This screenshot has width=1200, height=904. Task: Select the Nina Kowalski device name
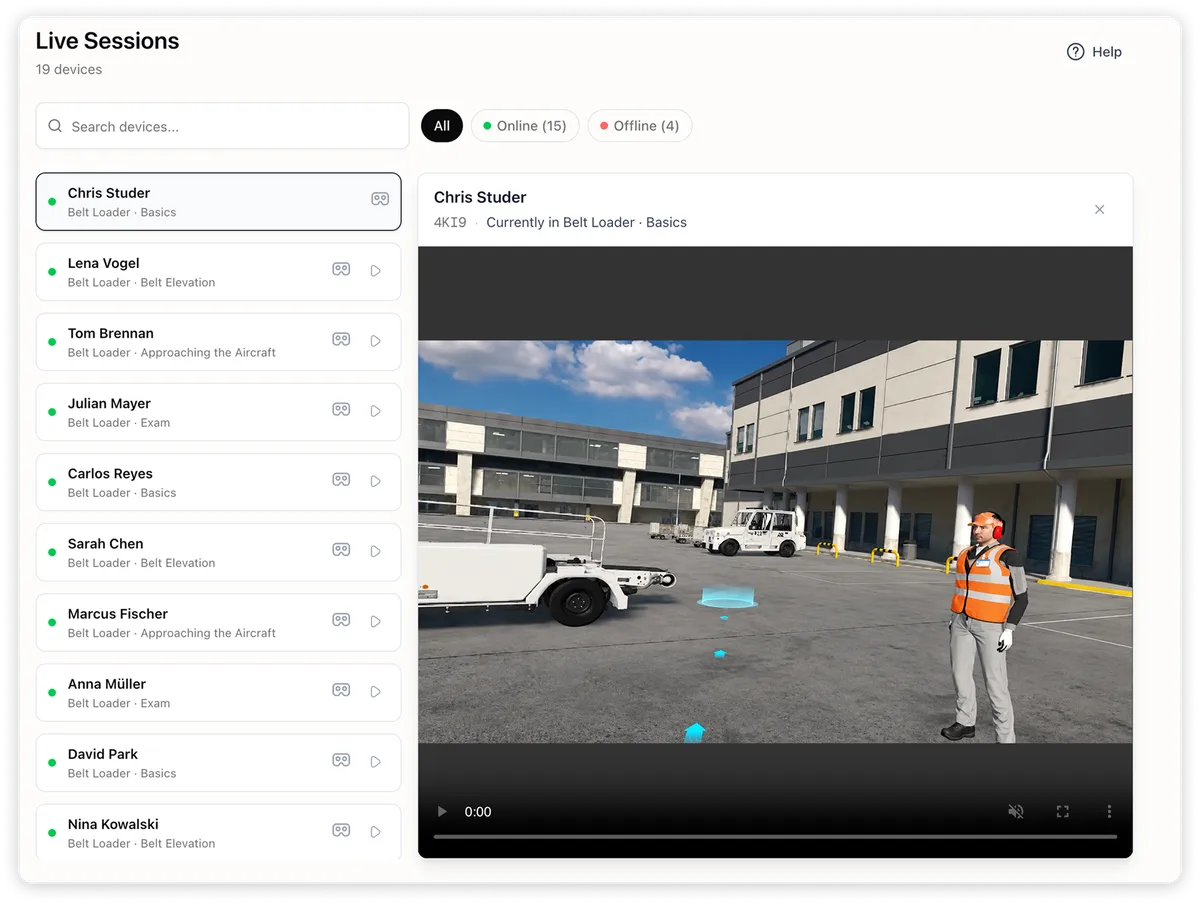coord(113,823)
